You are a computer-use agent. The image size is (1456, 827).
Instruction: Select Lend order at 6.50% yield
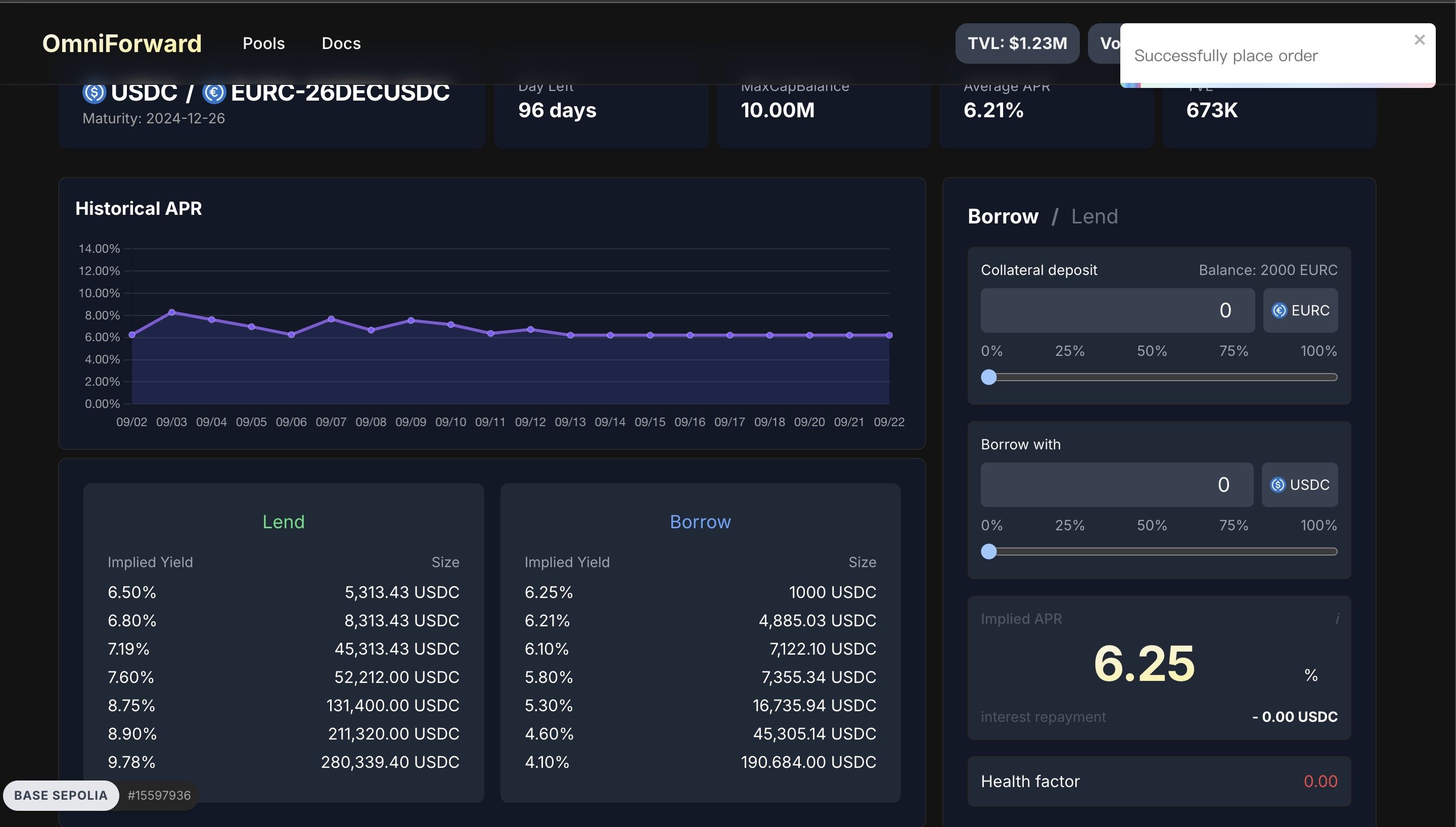coord(283,592)
